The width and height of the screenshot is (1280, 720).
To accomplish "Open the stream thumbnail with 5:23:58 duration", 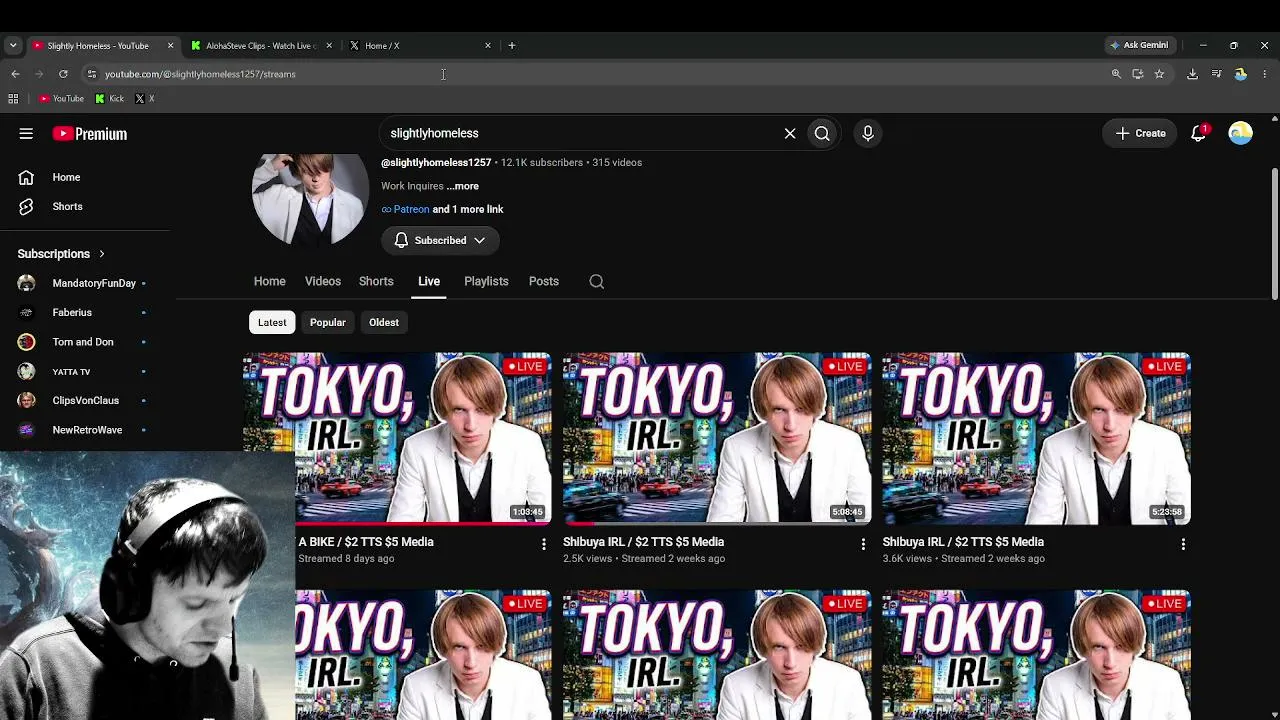I will [x=1036, y=438].
